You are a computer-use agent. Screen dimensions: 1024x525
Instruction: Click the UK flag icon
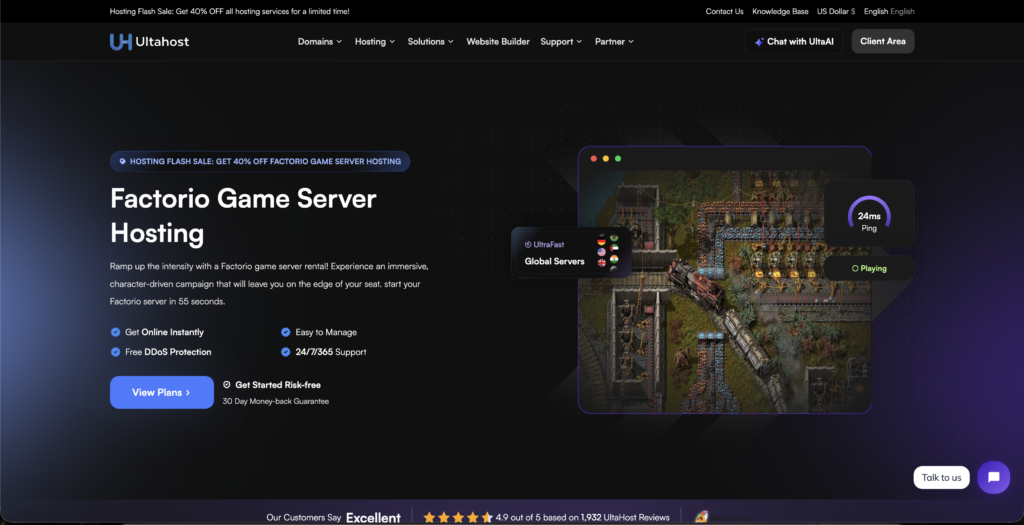(x=601, y=262)
